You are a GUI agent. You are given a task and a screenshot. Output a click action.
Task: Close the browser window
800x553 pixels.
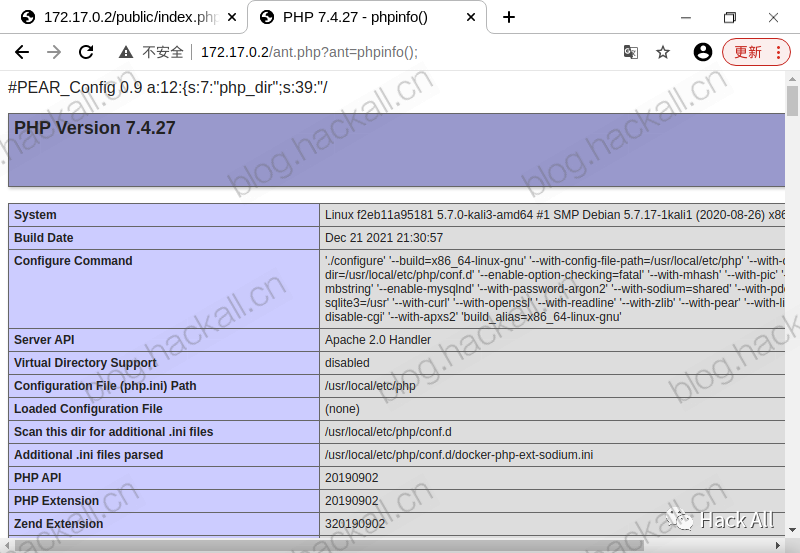(773, 18)
